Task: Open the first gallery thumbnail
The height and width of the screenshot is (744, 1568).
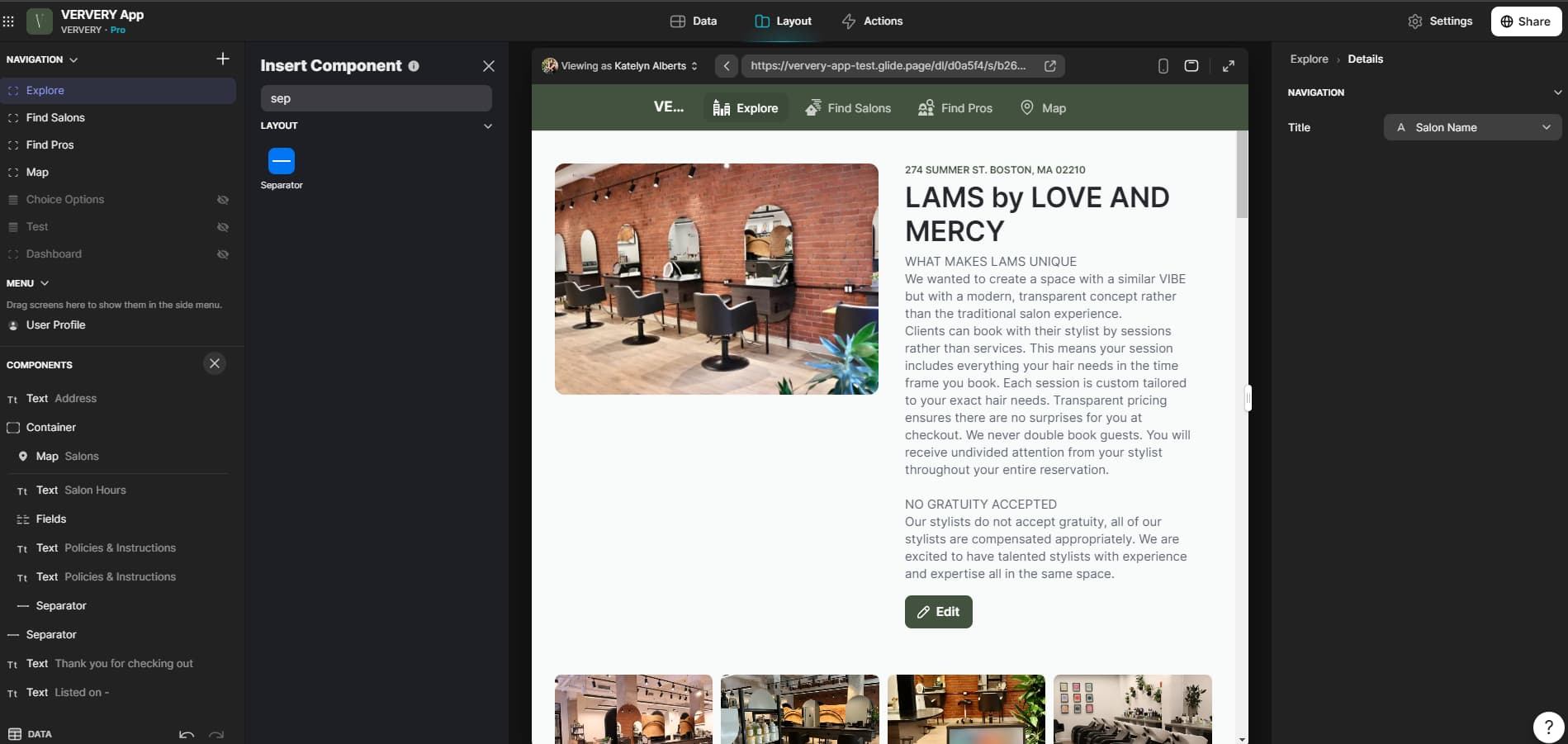Action: coord(633,709)
